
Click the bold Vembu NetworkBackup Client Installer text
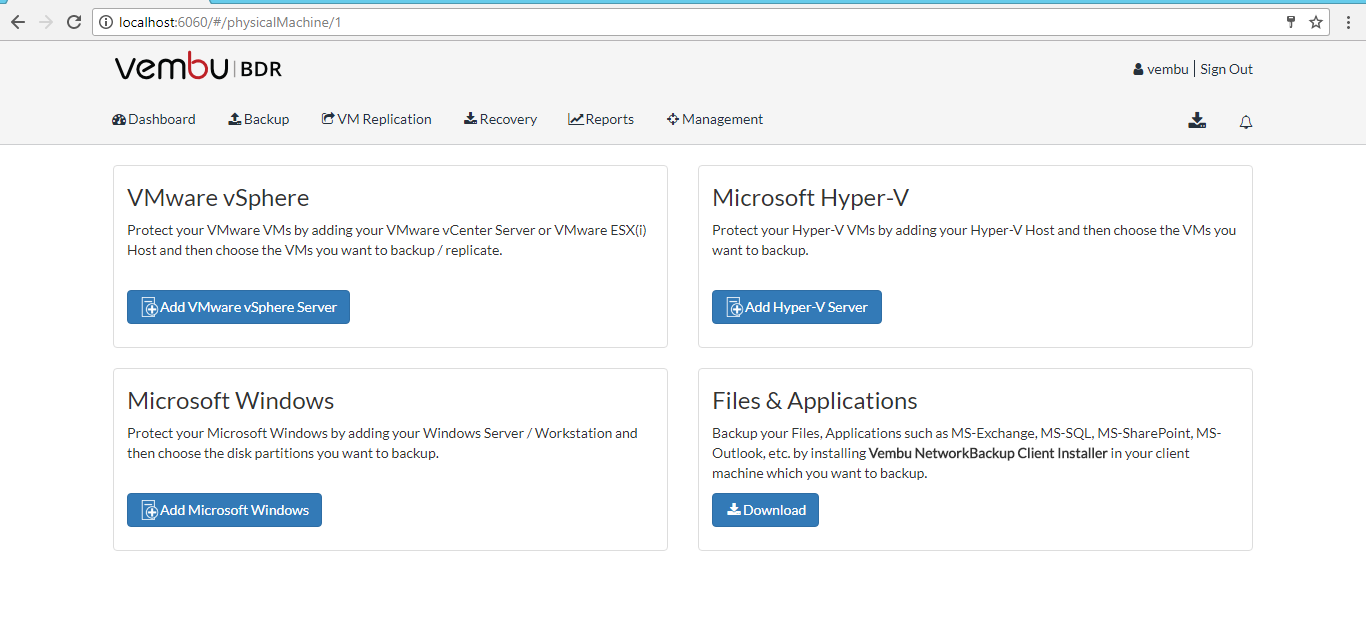pyautogui.click(x=988, y=453)
